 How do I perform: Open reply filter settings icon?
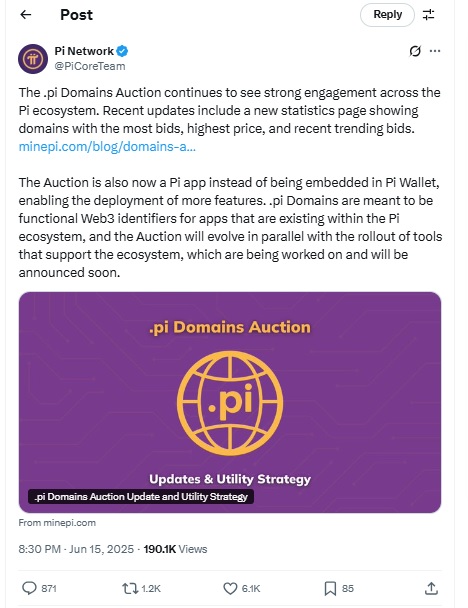click(428, 15)
